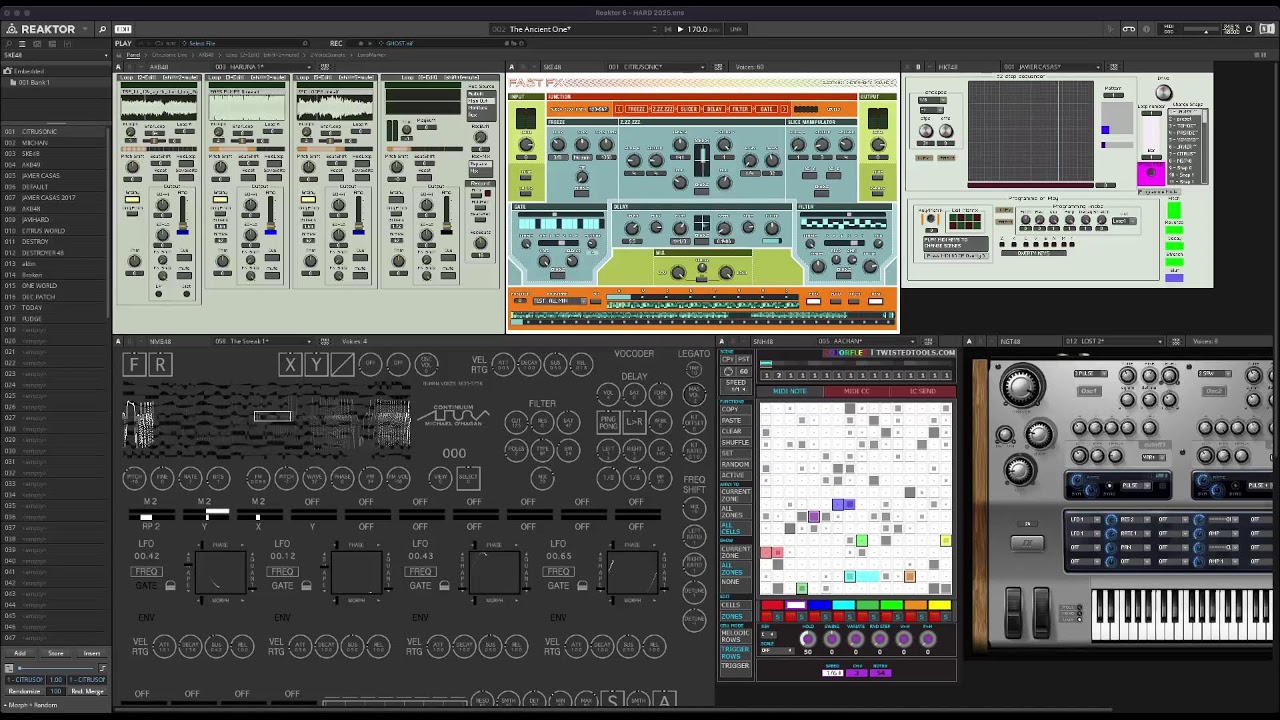Open the search magnifier next to Reaktor logo
This screenshot has height=720, width=1280.
coord(102,29)
